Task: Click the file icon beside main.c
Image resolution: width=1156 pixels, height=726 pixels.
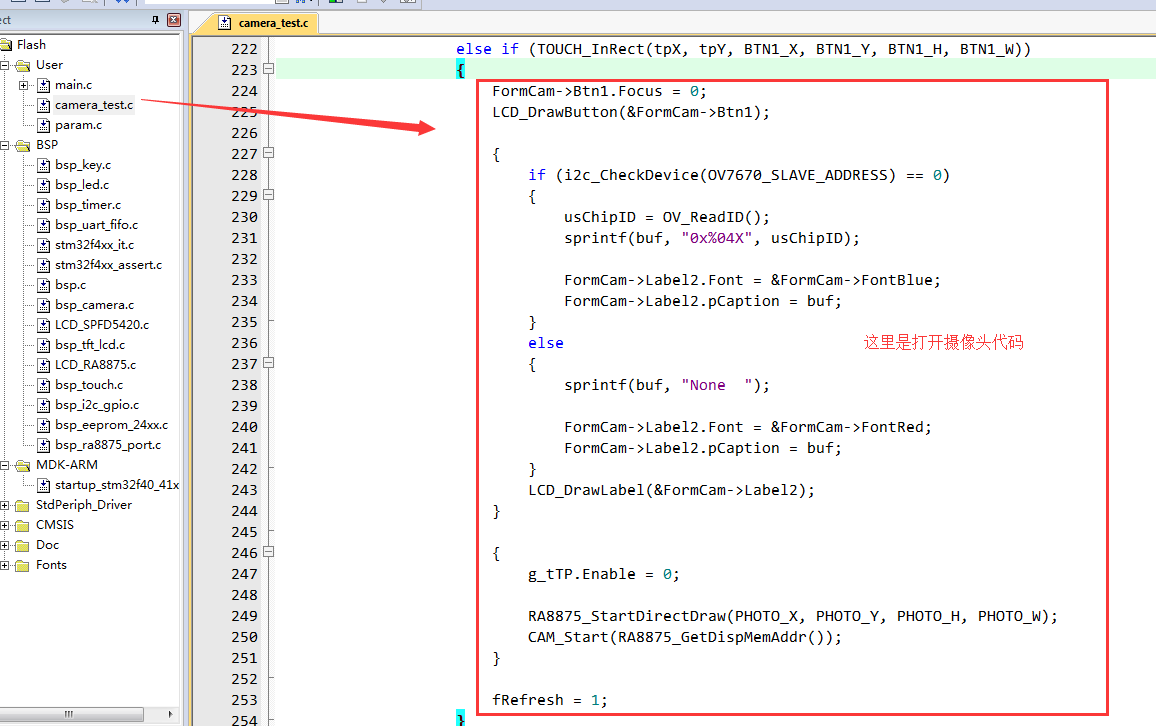Action: [x=43, y=85]
